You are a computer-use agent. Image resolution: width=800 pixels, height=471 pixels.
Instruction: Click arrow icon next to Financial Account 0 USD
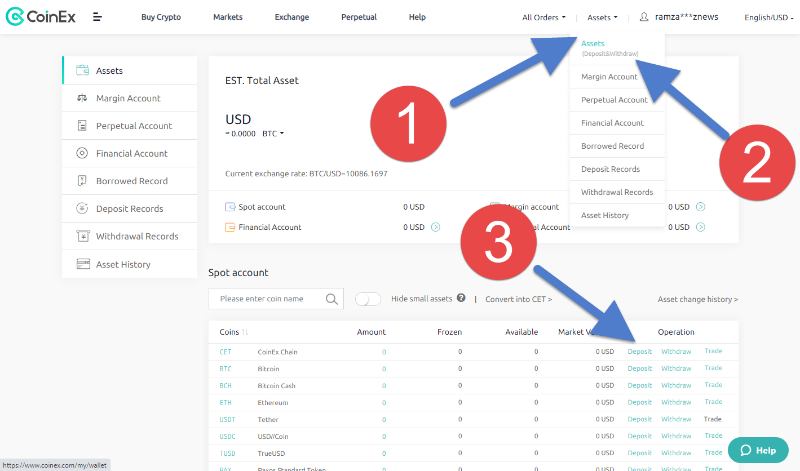435,227
